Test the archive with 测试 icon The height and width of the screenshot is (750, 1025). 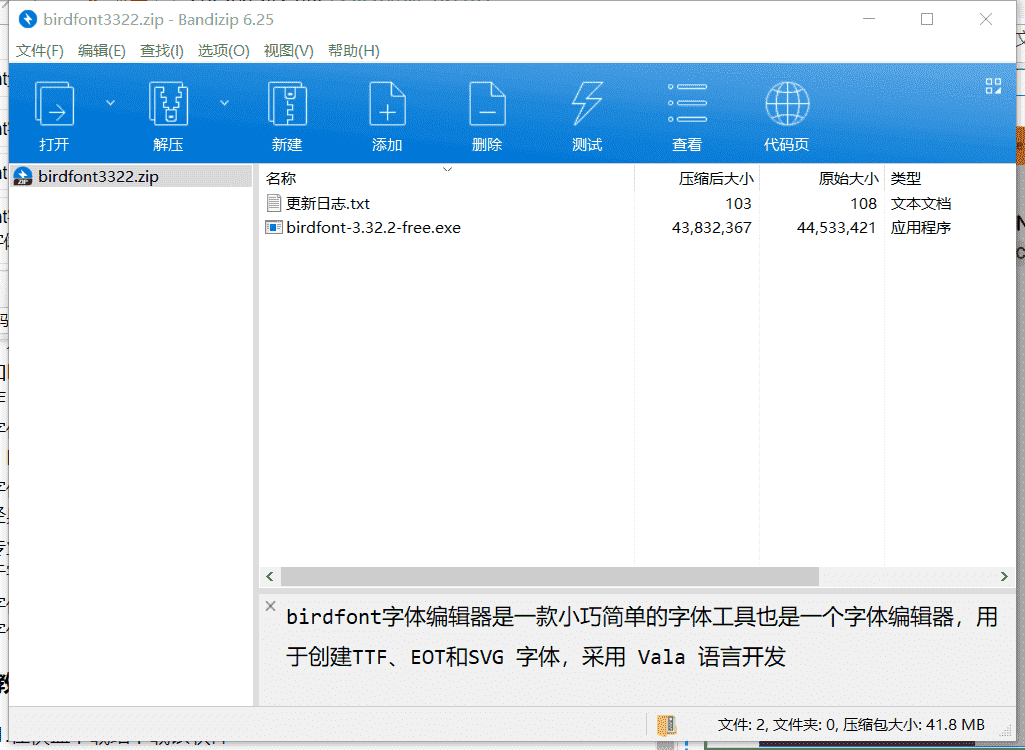(587, 115)
